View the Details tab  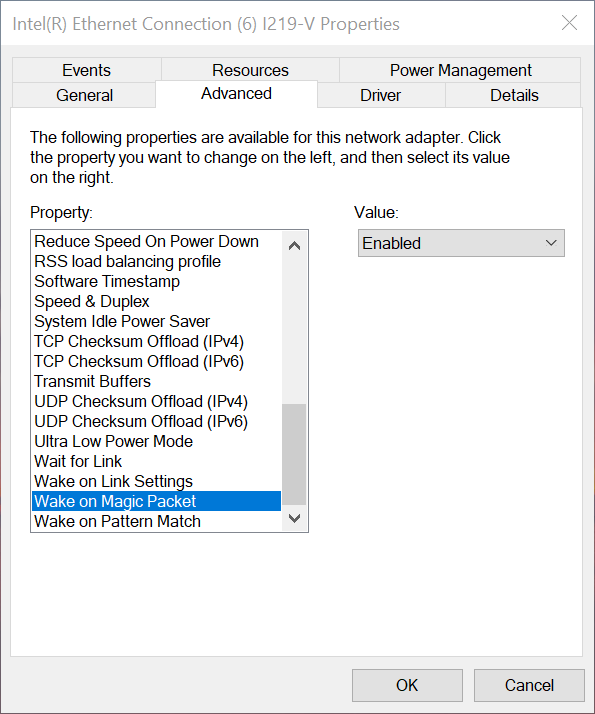[514, 95]
